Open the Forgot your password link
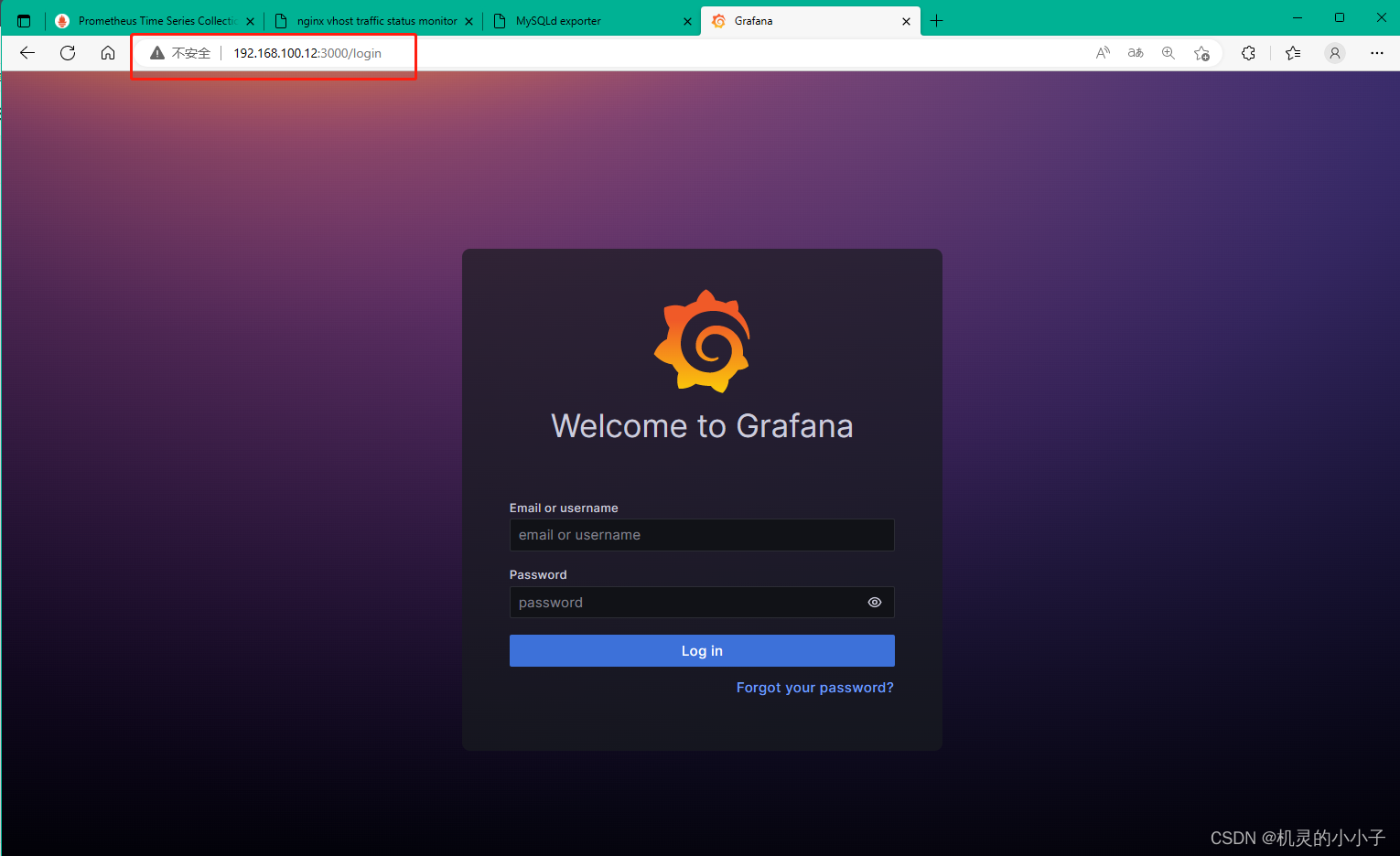 [814, 688]
